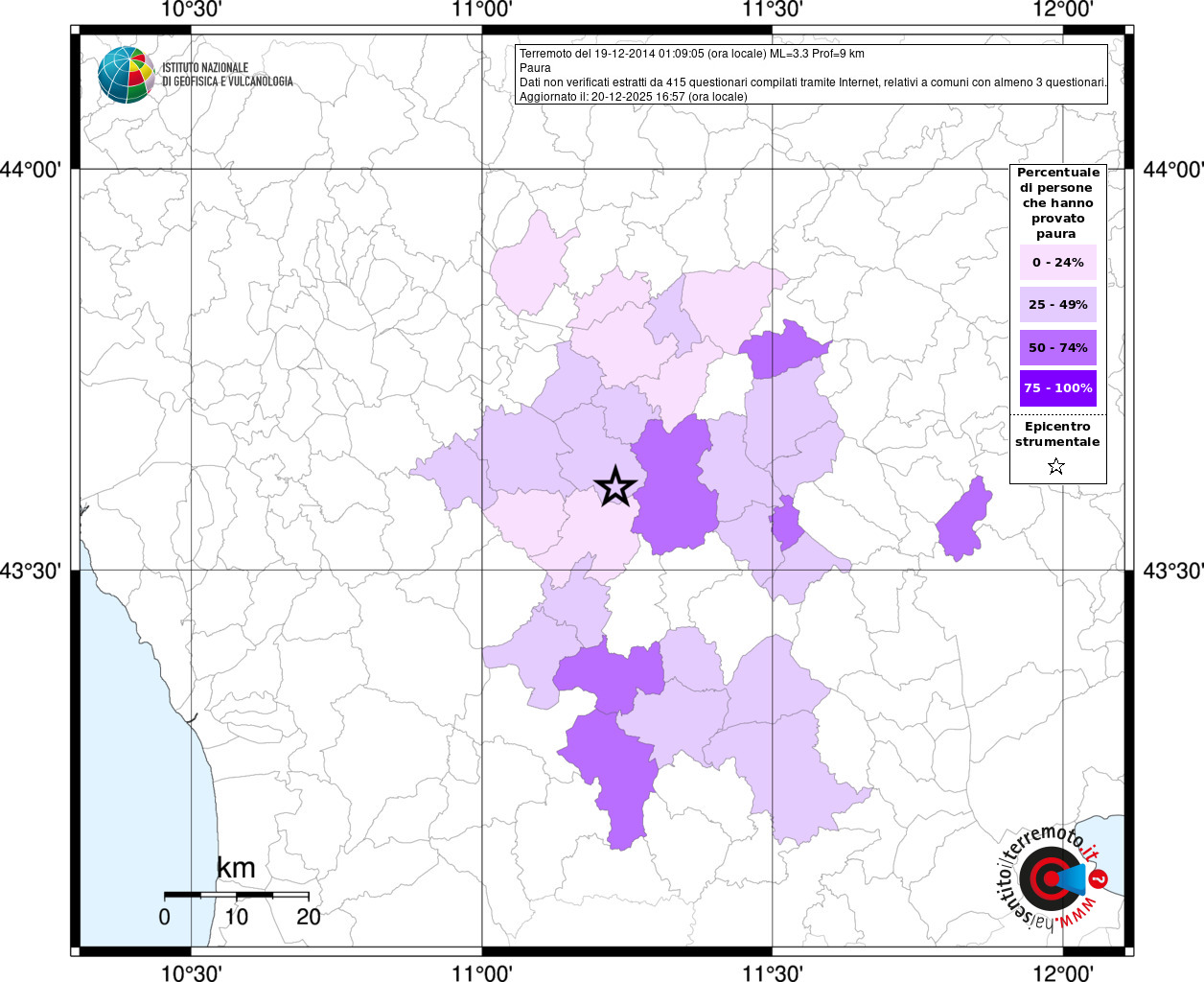Click the haisentitoilterremoto.it target logo
This screenshot has width=1204, height=982.
(x=1053, y=877)
